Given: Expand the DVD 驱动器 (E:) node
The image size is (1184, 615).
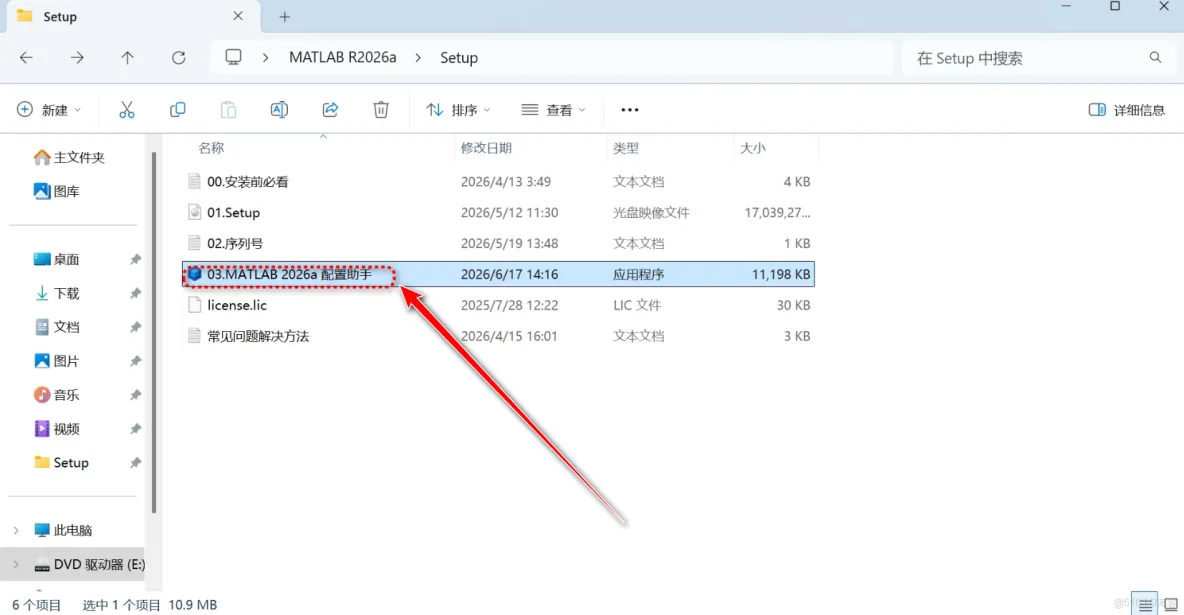Looking at the screenshot, I should [16, 564].
